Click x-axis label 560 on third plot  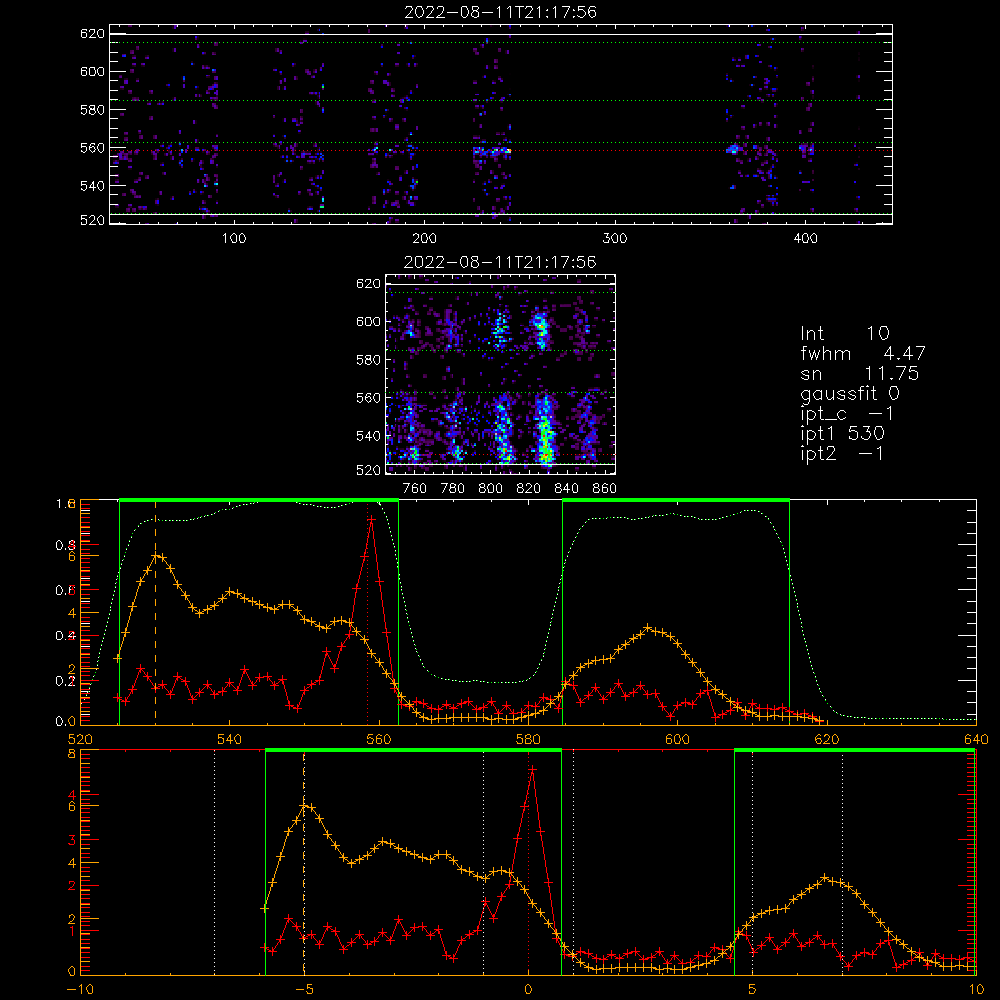point(379,739)
